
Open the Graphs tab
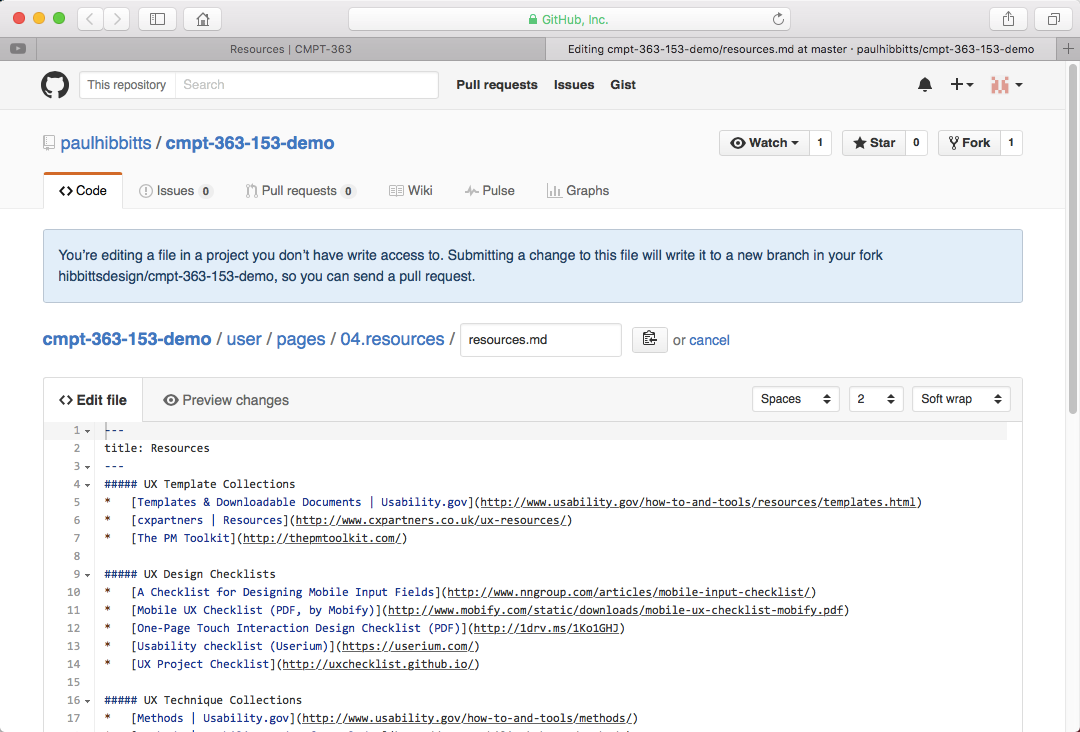578,191
